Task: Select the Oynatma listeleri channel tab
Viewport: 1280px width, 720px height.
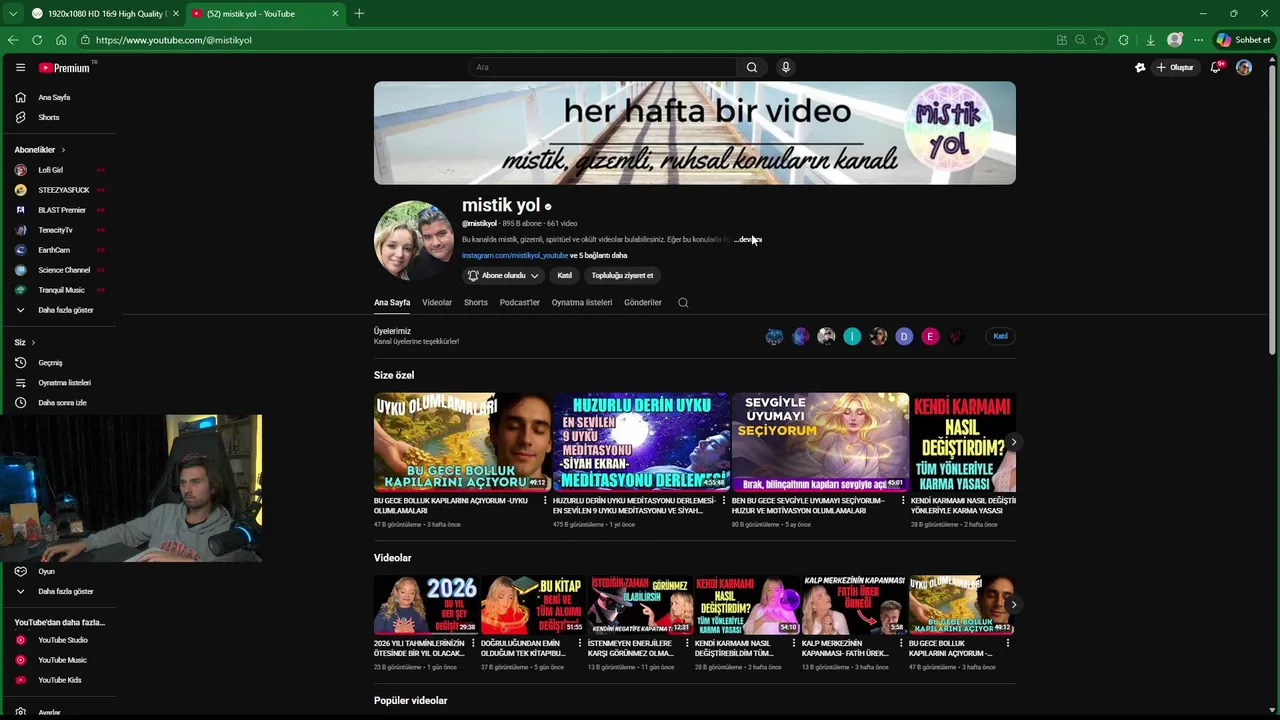Action: [x=582, y=302]
